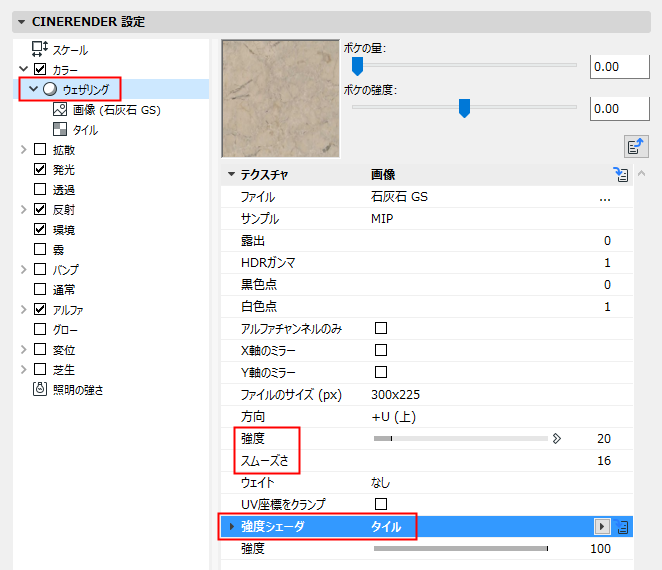The height and width of the screenshot is (570, 662).
Task: Click the ファイルのサイズ value 300x225
Action: [396, 395]
